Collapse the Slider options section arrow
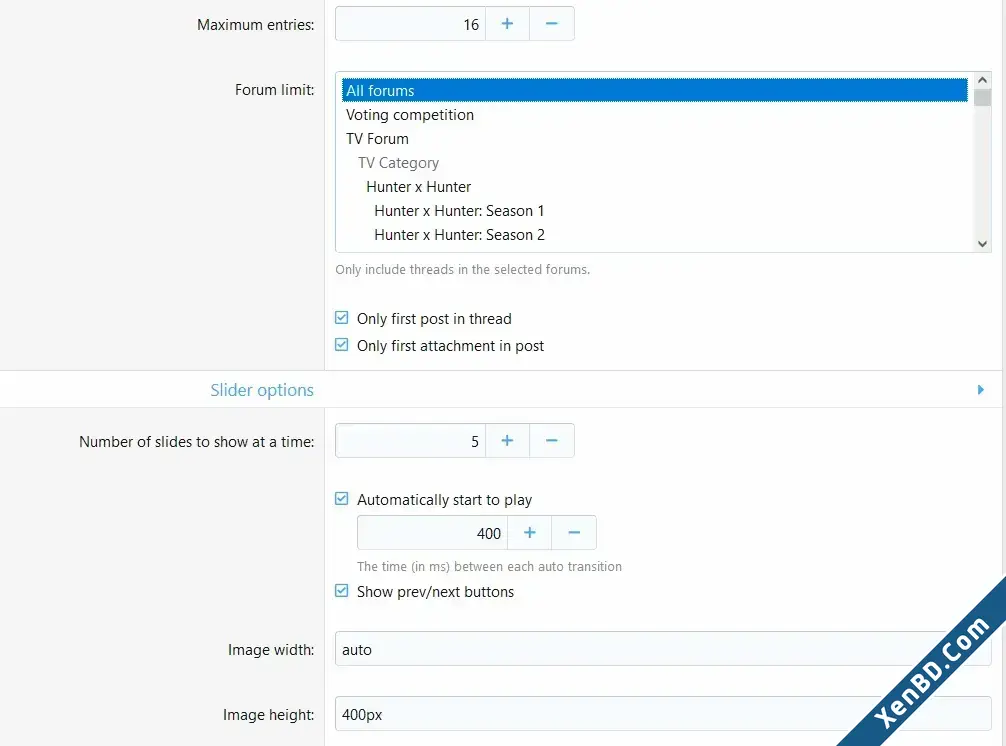Screen dimensions: 1006x746 pos(980,389)
